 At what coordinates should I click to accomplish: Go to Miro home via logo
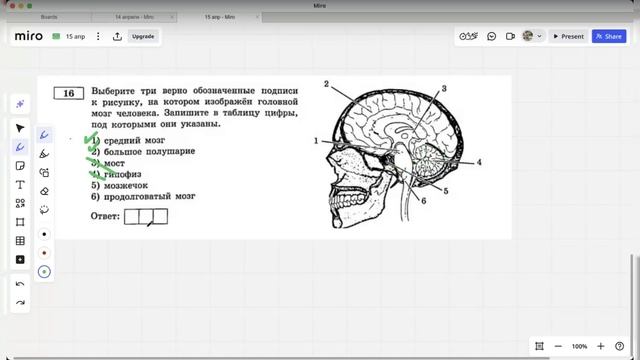[x=29, y=36]
